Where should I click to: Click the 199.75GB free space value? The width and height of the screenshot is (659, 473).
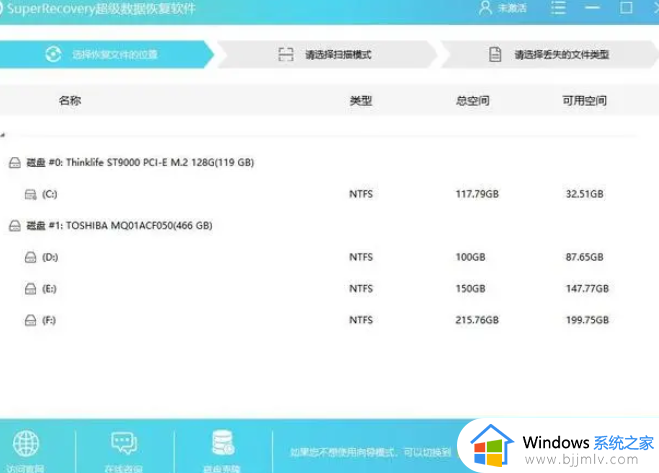pos(587,320)
